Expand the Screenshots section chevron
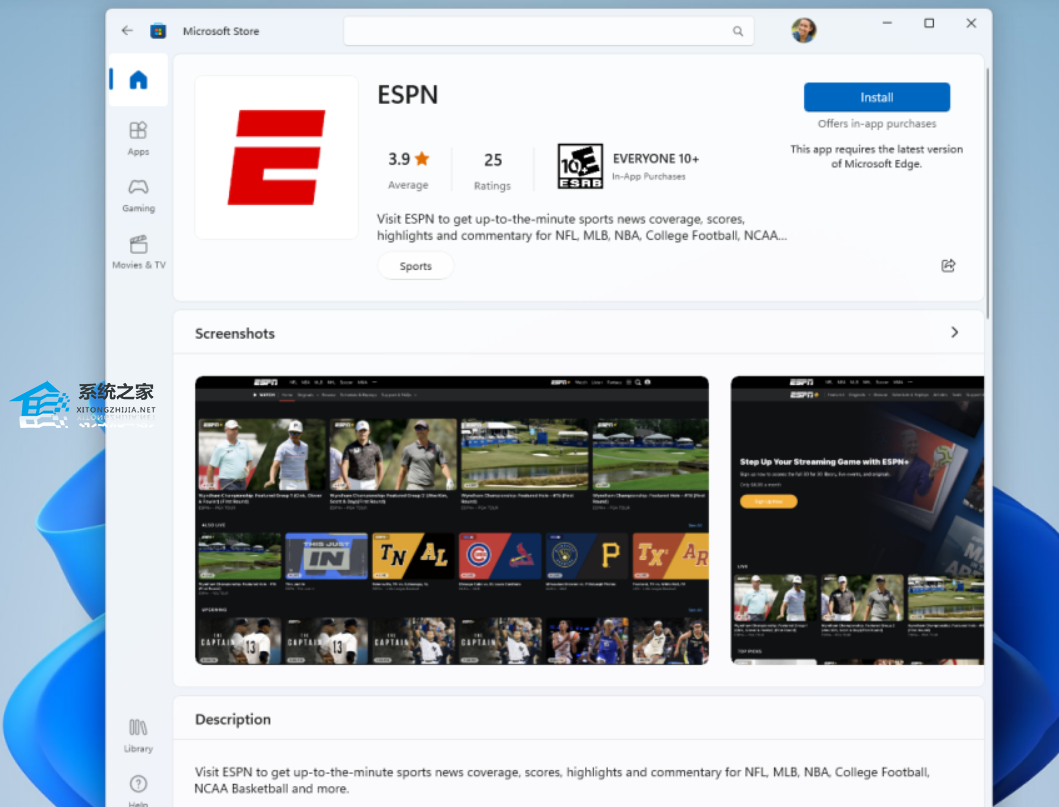This screenshot has width=1059, height=807. (954, 332)
